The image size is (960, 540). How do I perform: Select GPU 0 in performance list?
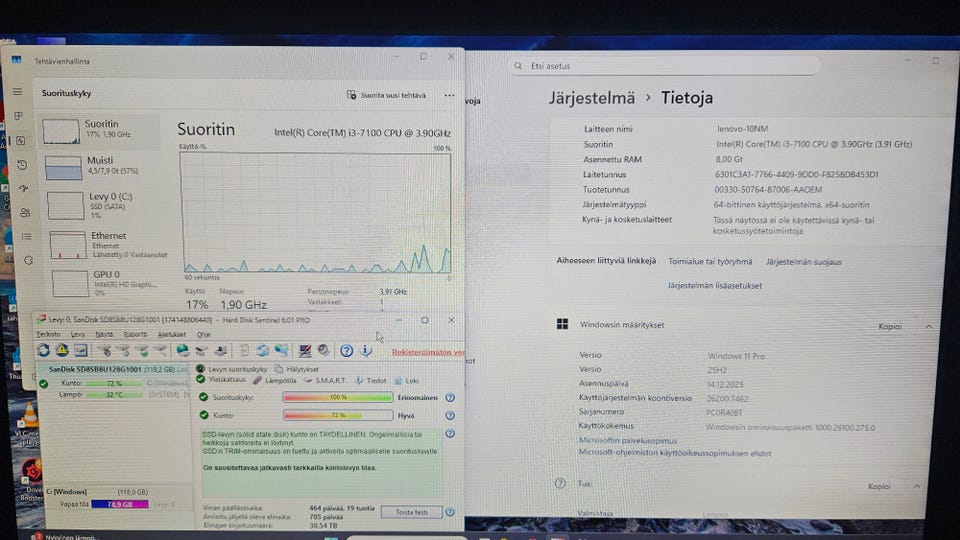[104, 283]
